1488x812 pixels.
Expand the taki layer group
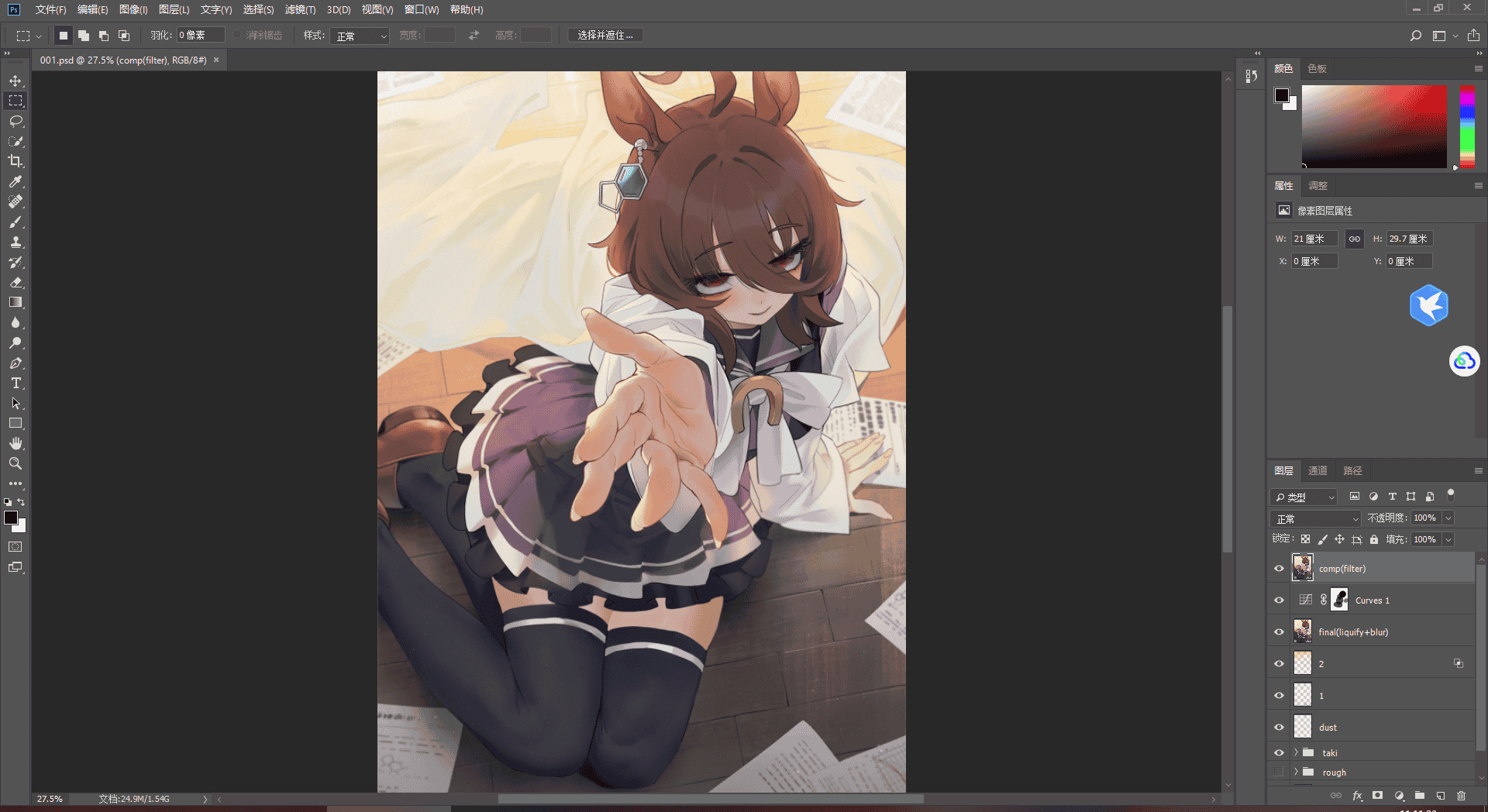pos(1295,752)
